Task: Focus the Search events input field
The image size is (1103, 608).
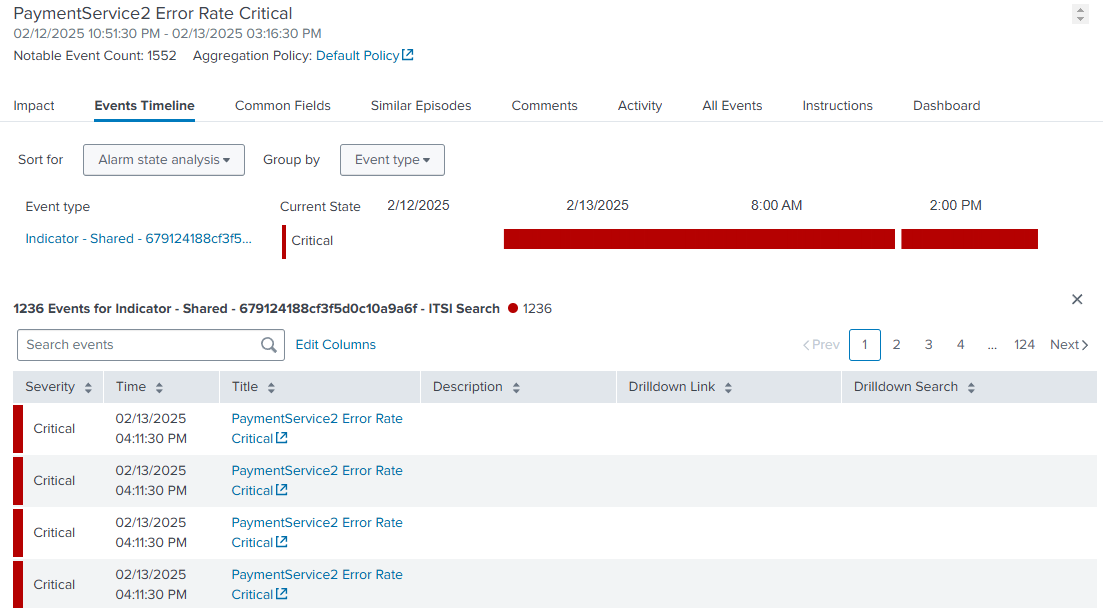Action: coord(138,345)
